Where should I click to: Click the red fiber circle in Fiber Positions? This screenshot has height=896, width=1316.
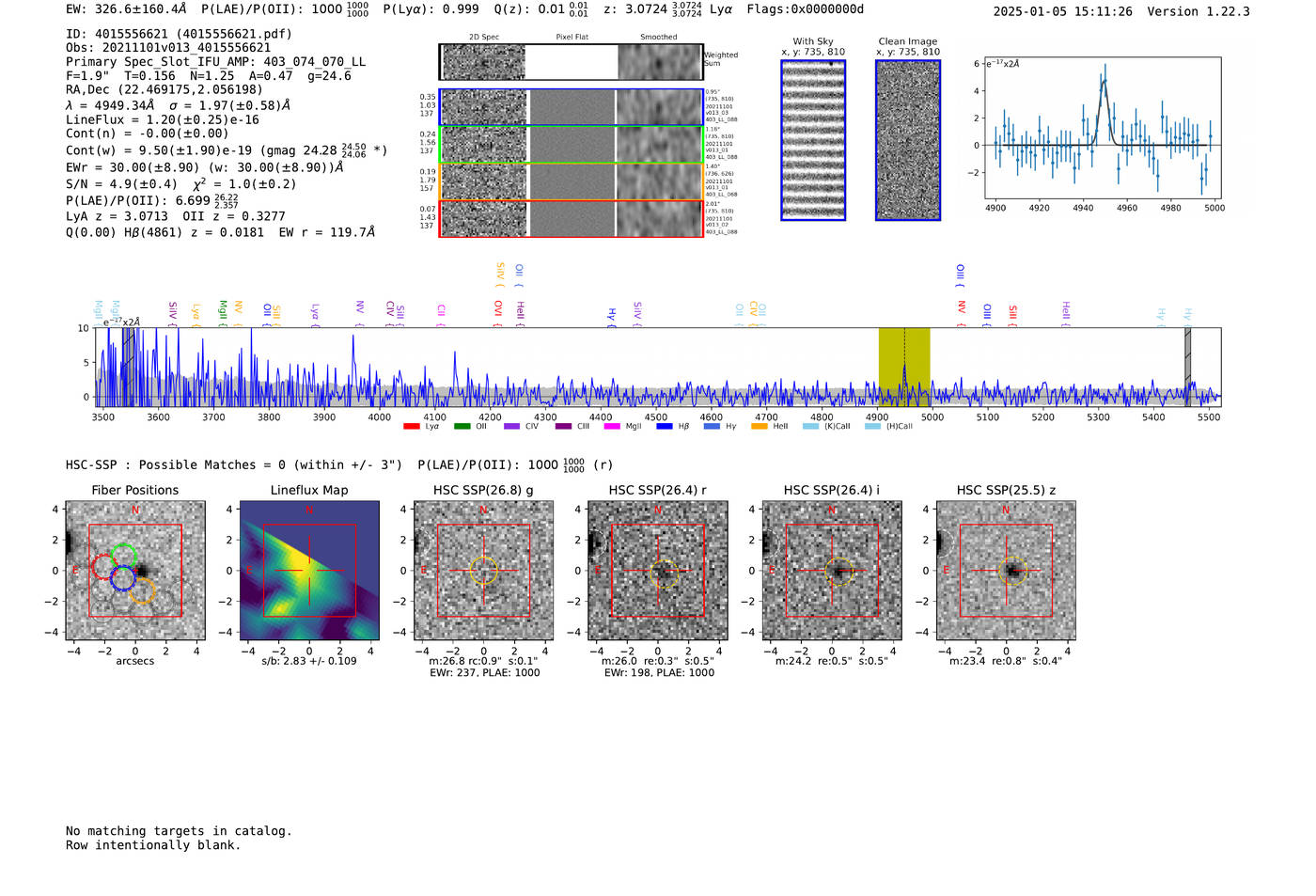click(104, 567)
